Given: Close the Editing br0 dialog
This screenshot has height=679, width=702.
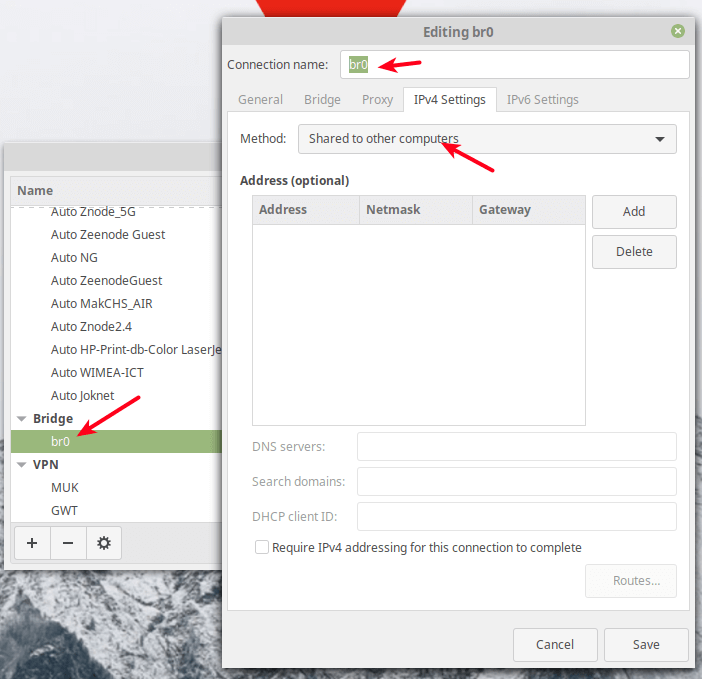Looking at the screenshot, I should coord(677,31).
